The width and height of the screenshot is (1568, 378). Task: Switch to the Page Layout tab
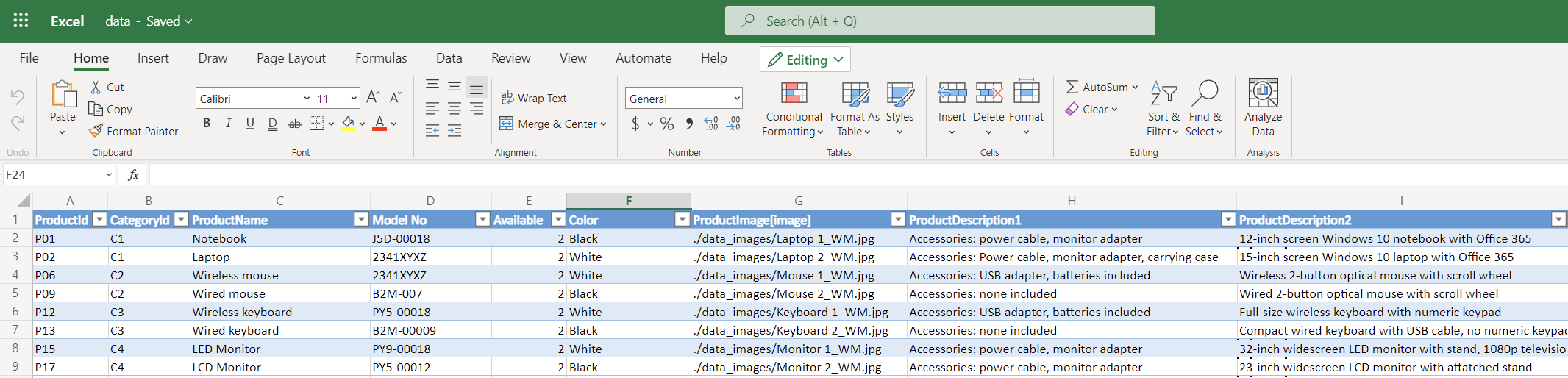(x=291, y=58)
